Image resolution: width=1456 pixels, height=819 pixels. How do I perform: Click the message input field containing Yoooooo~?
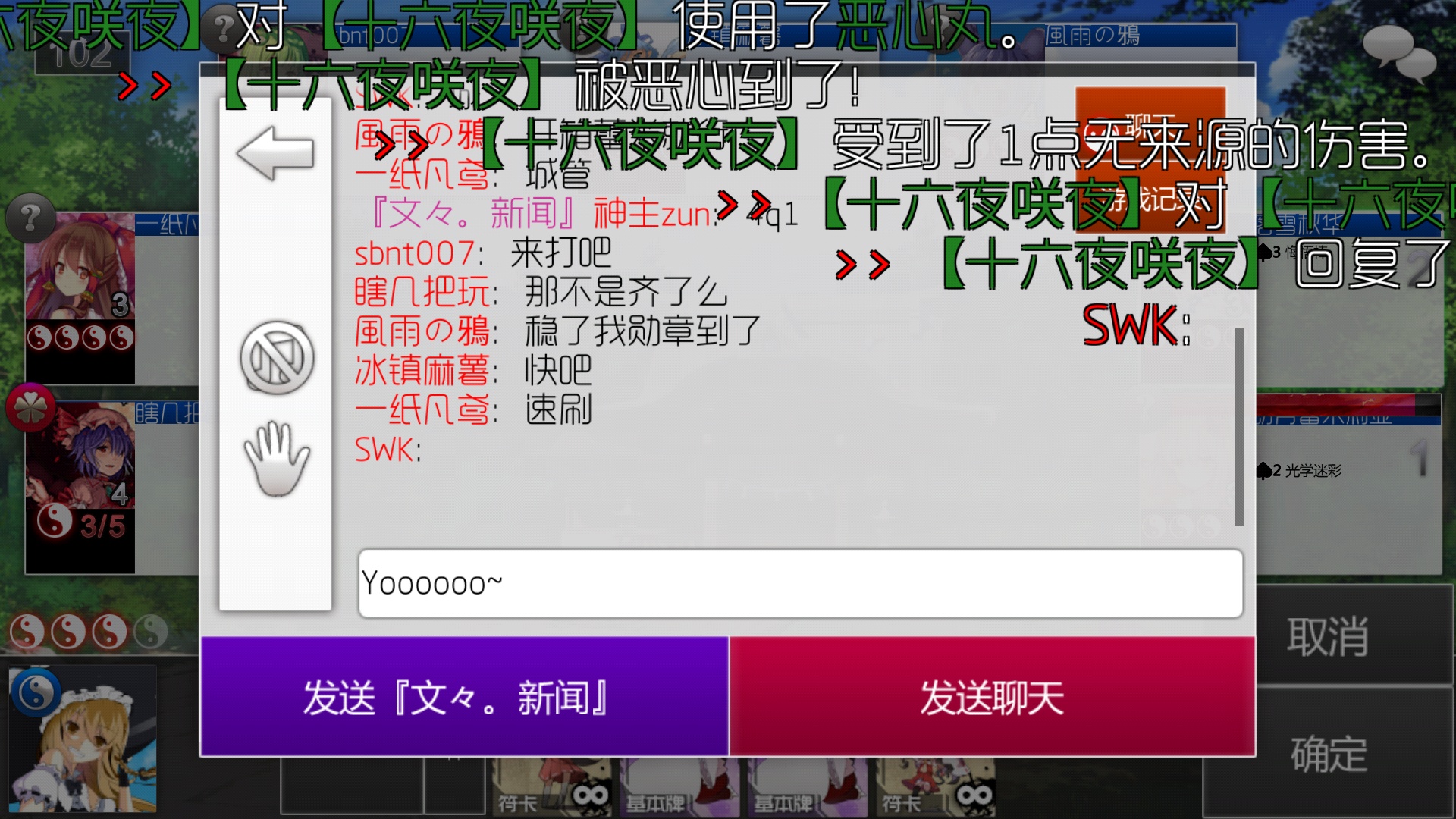(801, 583)
